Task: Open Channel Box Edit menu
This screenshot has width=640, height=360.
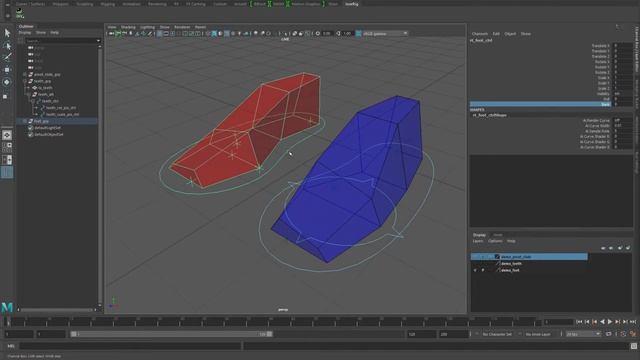Action: pos(496,34)
